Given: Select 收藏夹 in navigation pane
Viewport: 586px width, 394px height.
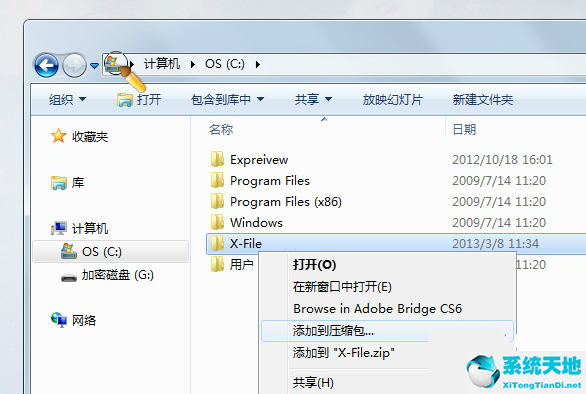Looking at the screenshot, I should click(90, 136).
